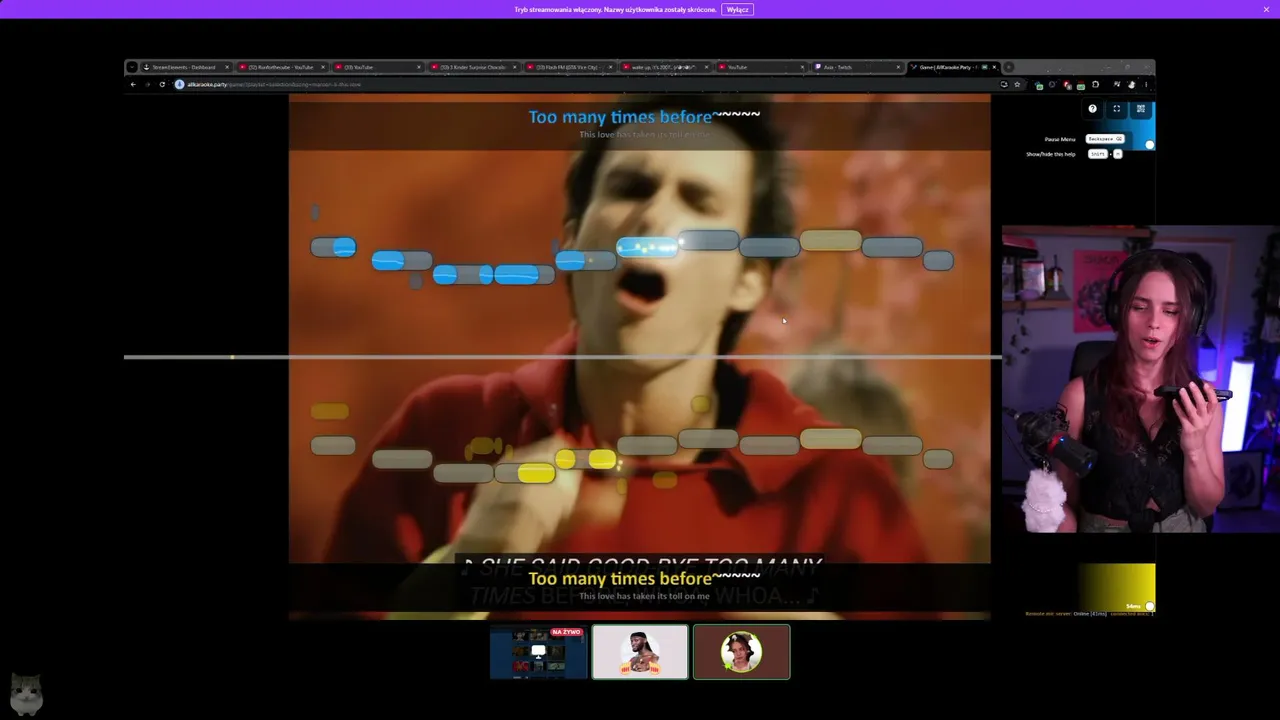The height and width of the screenshot is (720, 1280).
Task: Click the "Show/hide this help" label
Action: tap(1051, 154)
